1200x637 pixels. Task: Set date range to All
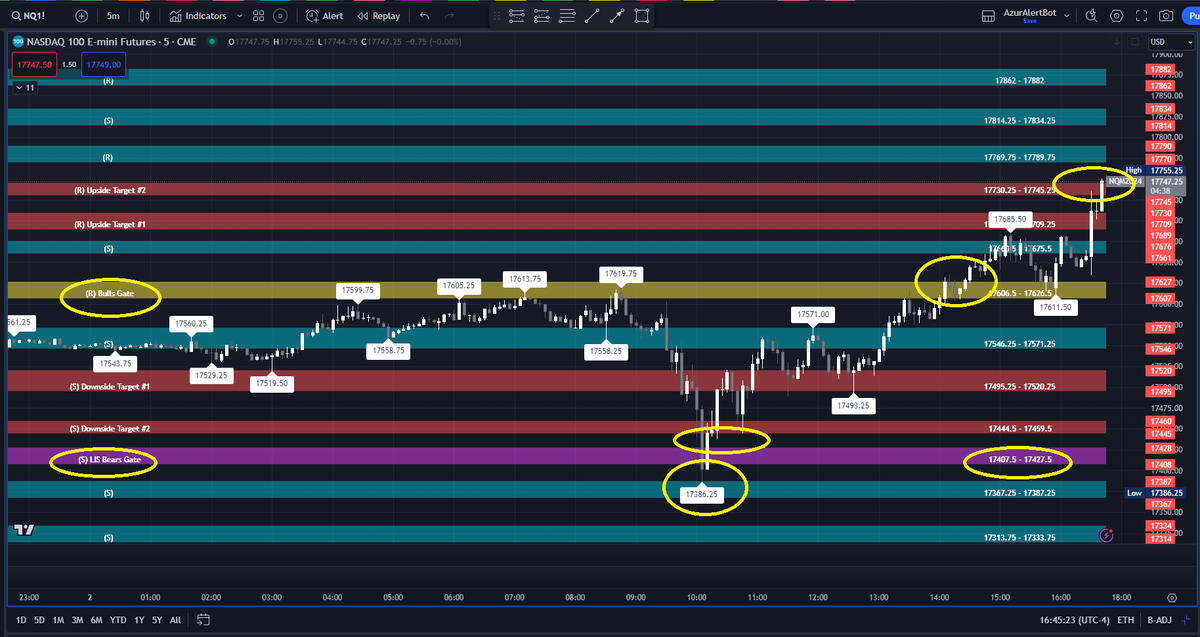(176, 620)
